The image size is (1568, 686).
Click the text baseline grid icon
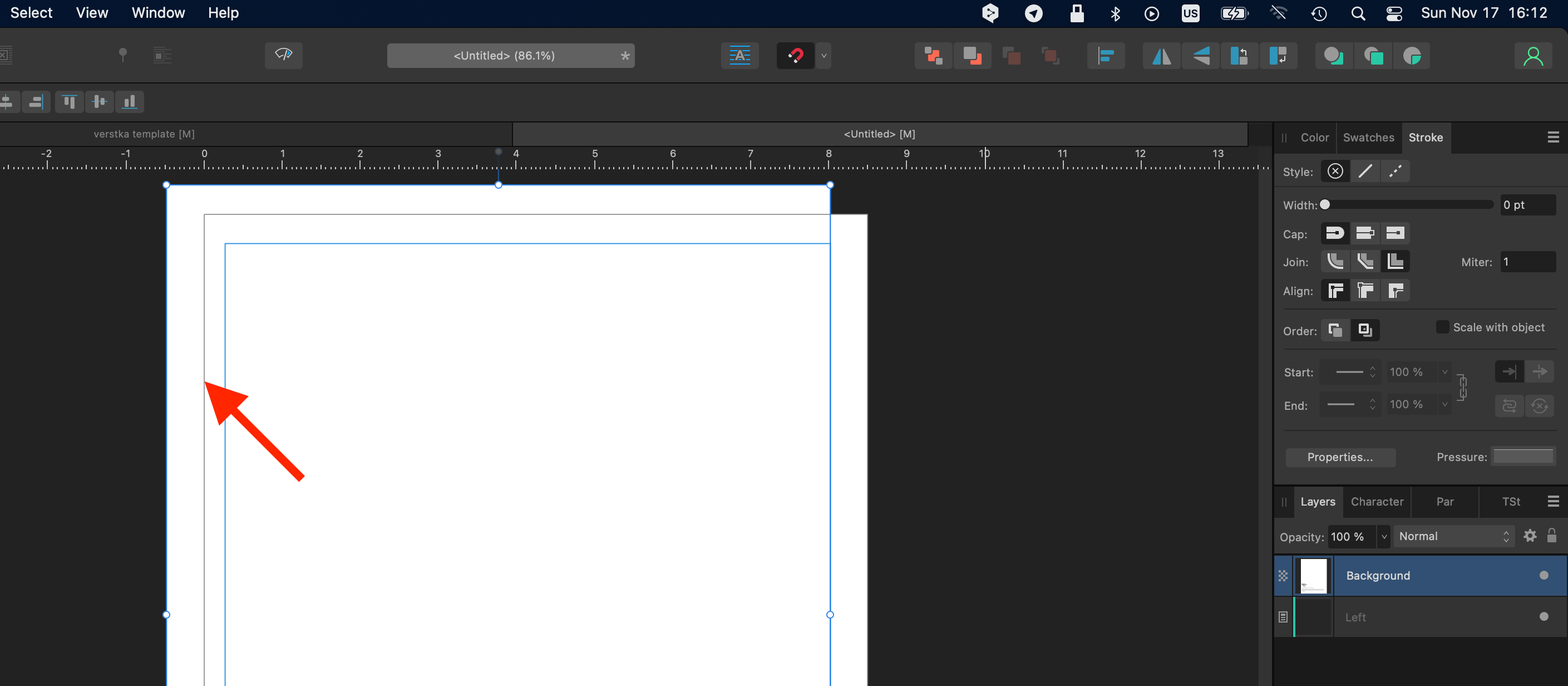pos(739,56)
